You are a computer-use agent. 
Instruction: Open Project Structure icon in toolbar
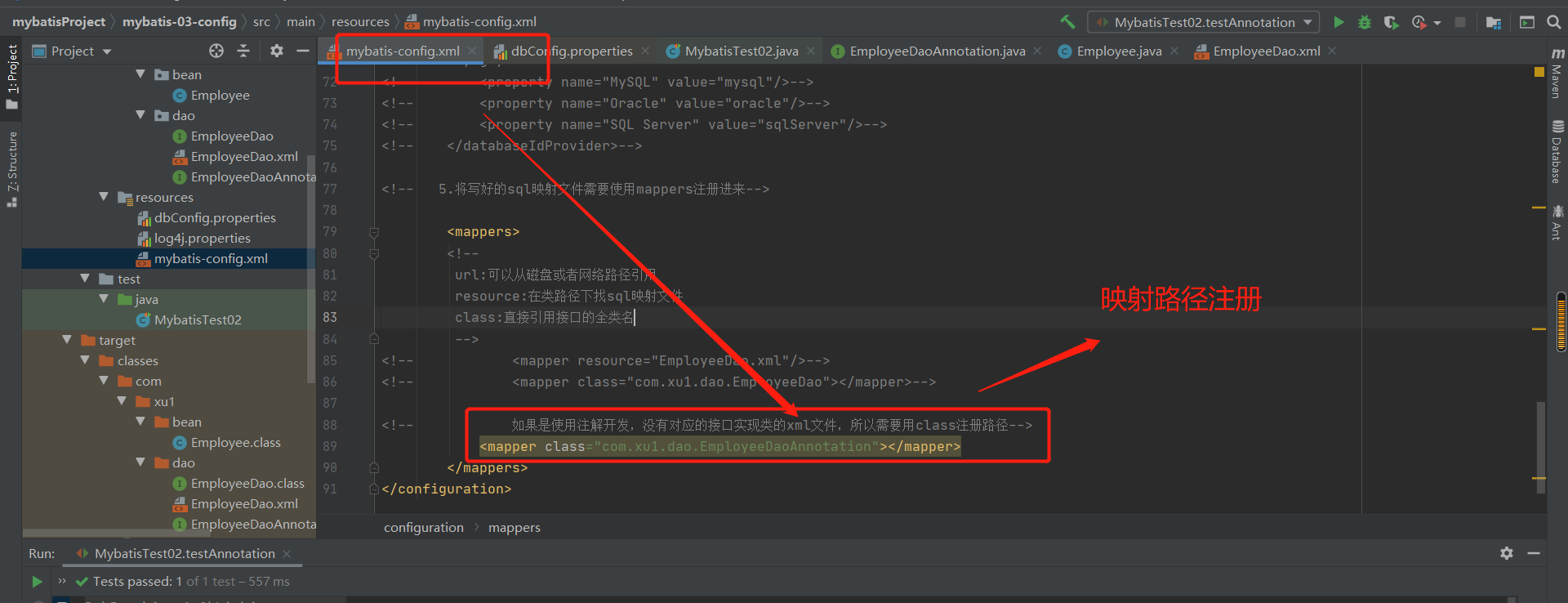pyautogui.click(x=1494, y=22)
